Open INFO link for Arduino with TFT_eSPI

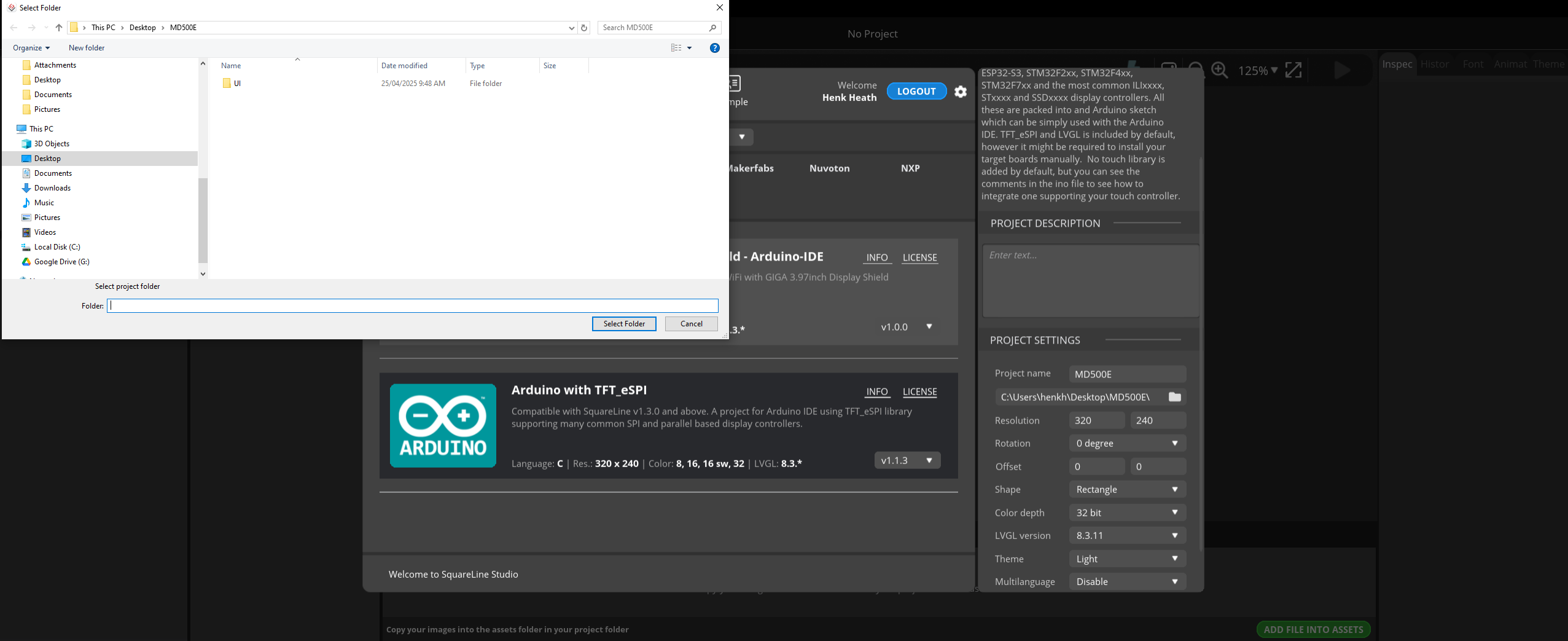(877, 391)
